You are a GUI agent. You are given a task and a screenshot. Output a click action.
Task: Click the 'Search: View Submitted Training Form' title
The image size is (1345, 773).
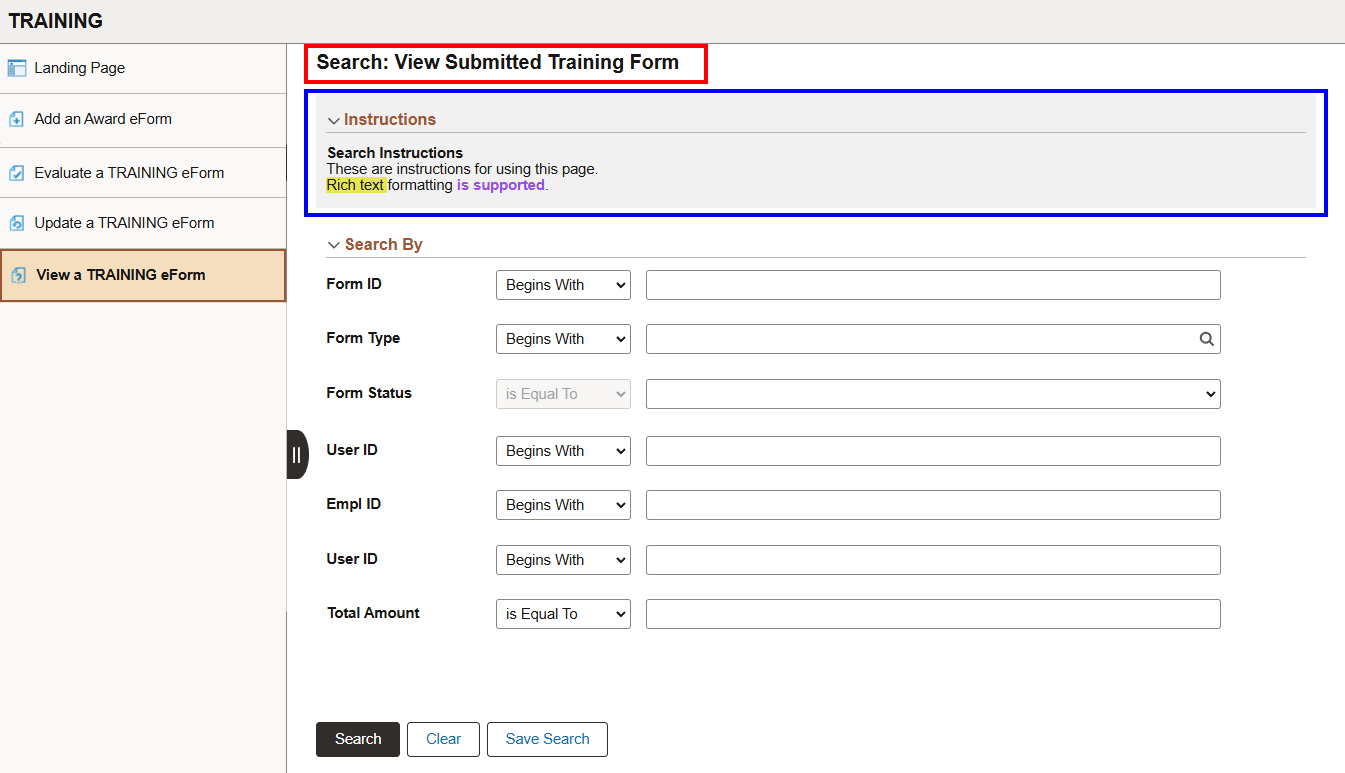[498, 63]
